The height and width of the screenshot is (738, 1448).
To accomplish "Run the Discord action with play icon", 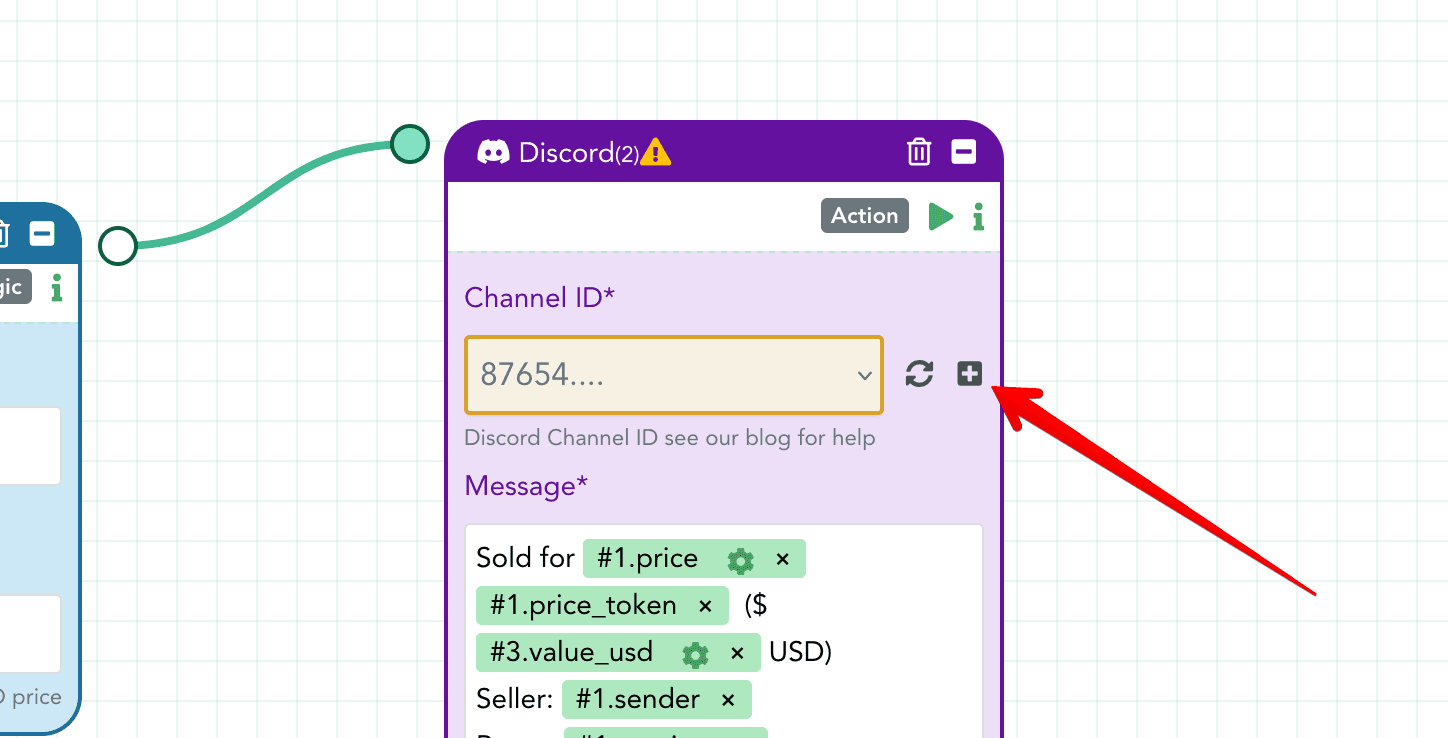I will (x=940, y=216).
